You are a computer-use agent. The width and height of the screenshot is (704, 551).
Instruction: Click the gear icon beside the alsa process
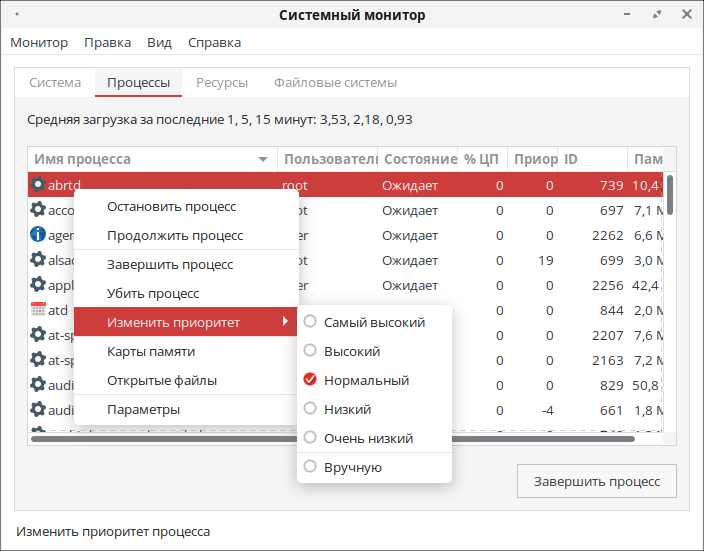point(38,260)
